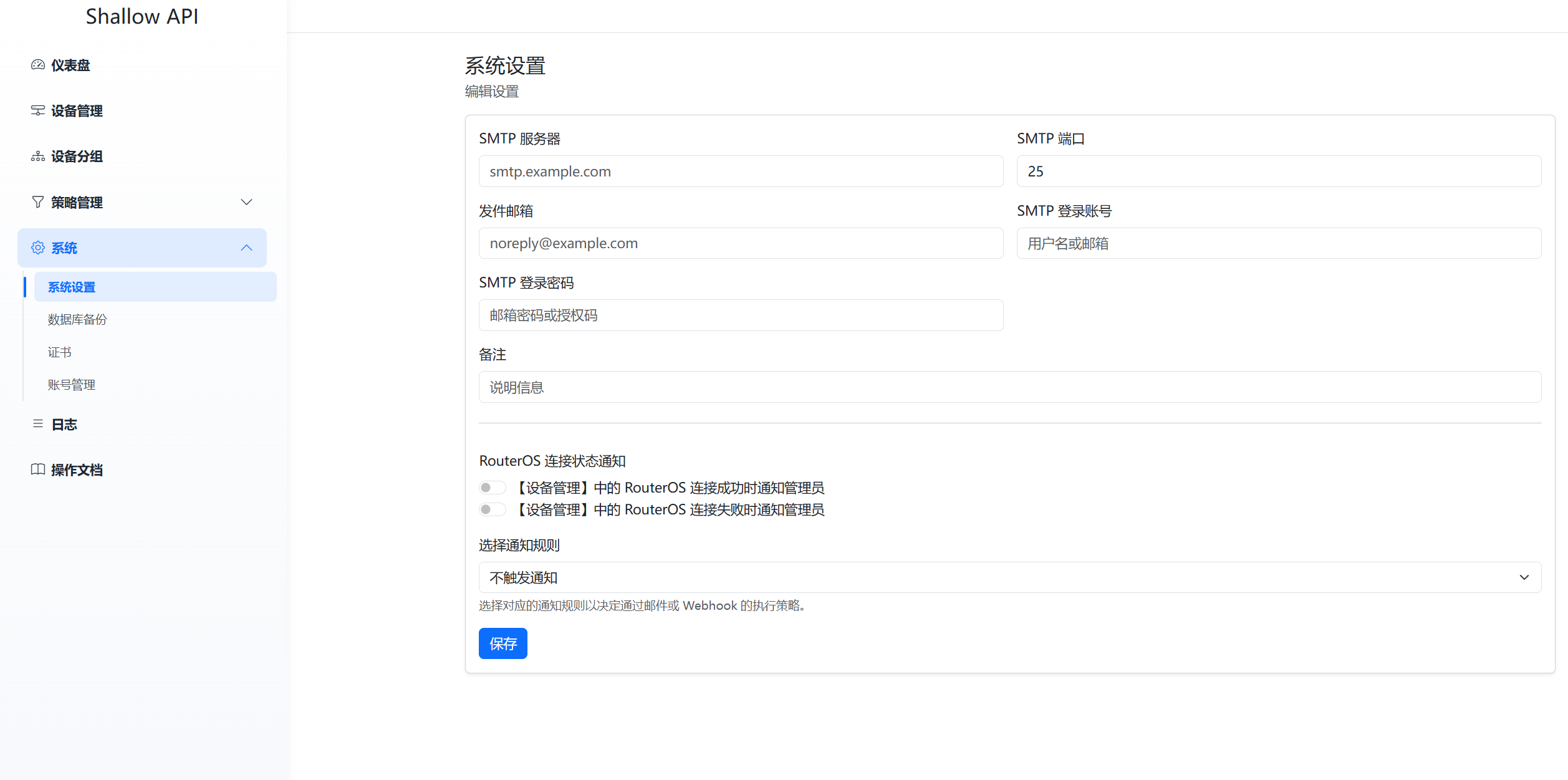Click the policy management filter icon
The image size is (1568, 780).
point(38,202)
